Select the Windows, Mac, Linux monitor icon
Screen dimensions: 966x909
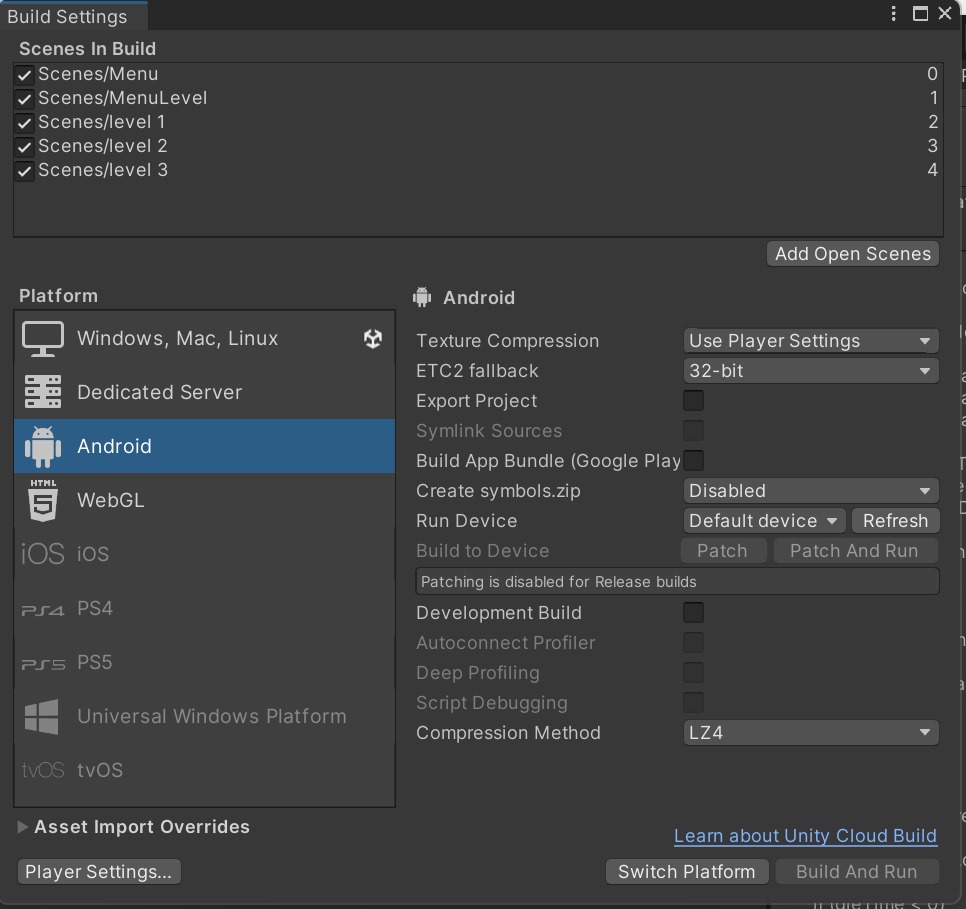(x=42, y=339)
